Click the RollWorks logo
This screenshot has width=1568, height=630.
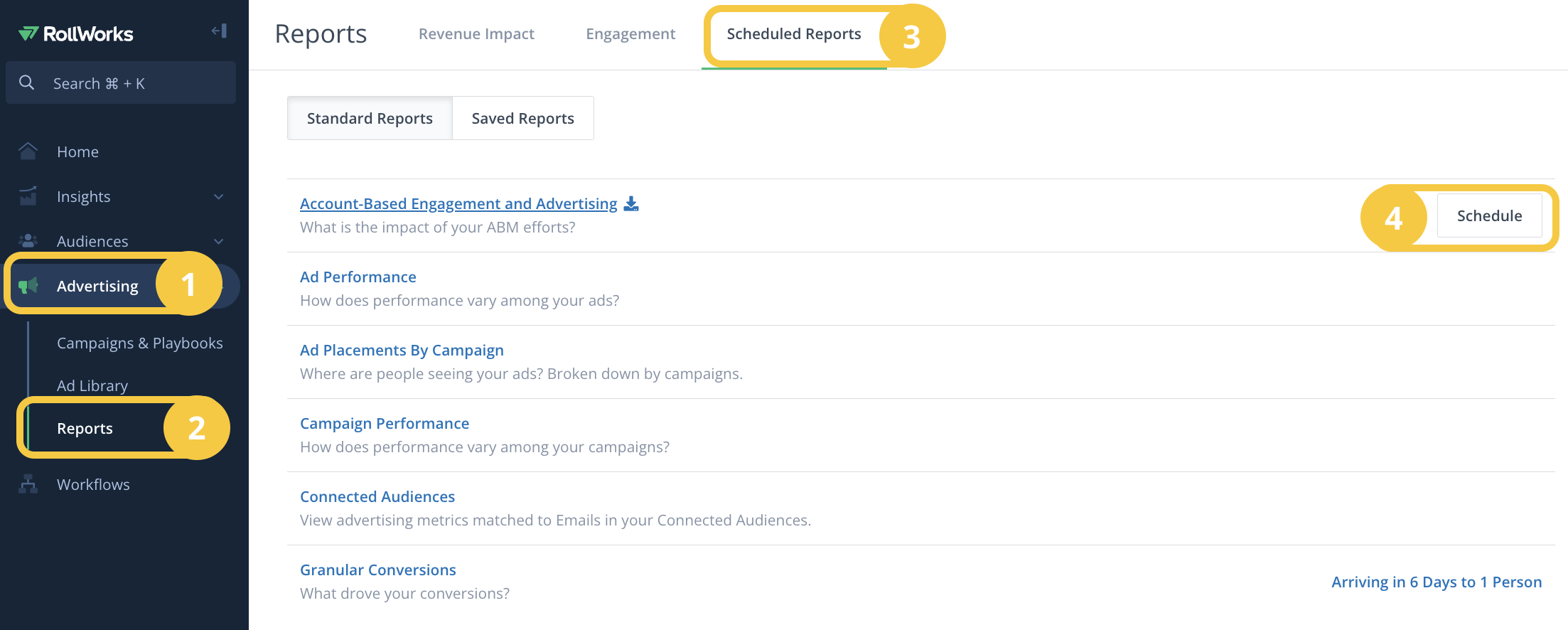click(x=75, y=33)
